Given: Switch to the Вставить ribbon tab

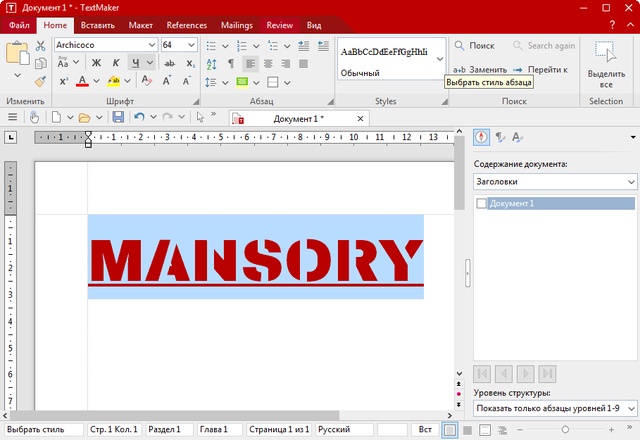Looking at the screenshot, I should [x=98, y=25].
